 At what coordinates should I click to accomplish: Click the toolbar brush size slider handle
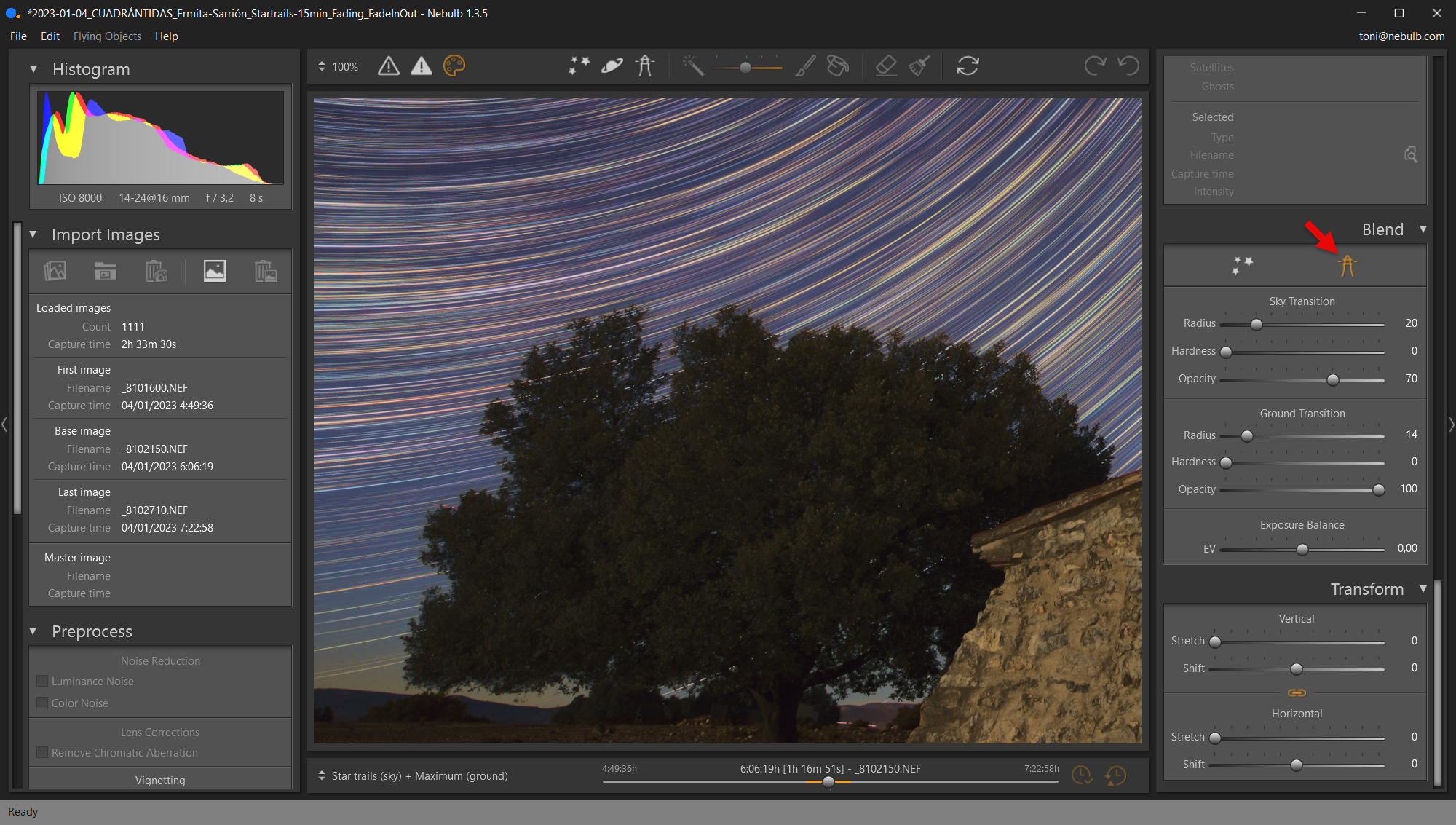(x=745, y=68)
